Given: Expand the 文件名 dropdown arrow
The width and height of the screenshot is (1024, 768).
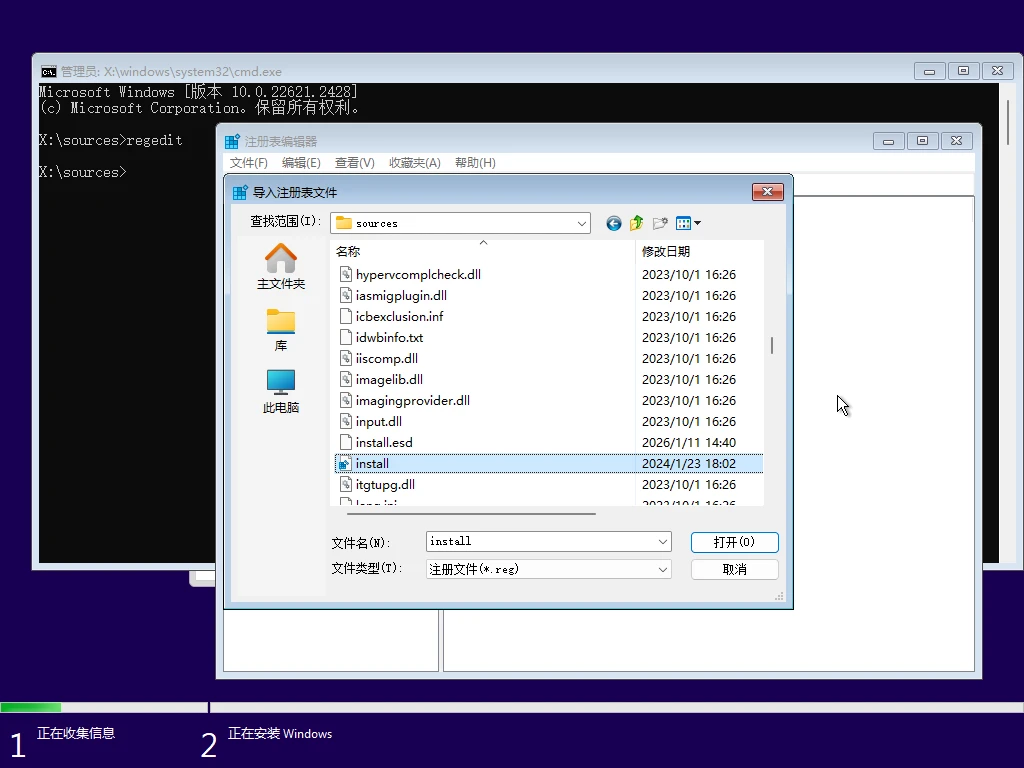Looking at the screenshot, I should coord(663,541).
